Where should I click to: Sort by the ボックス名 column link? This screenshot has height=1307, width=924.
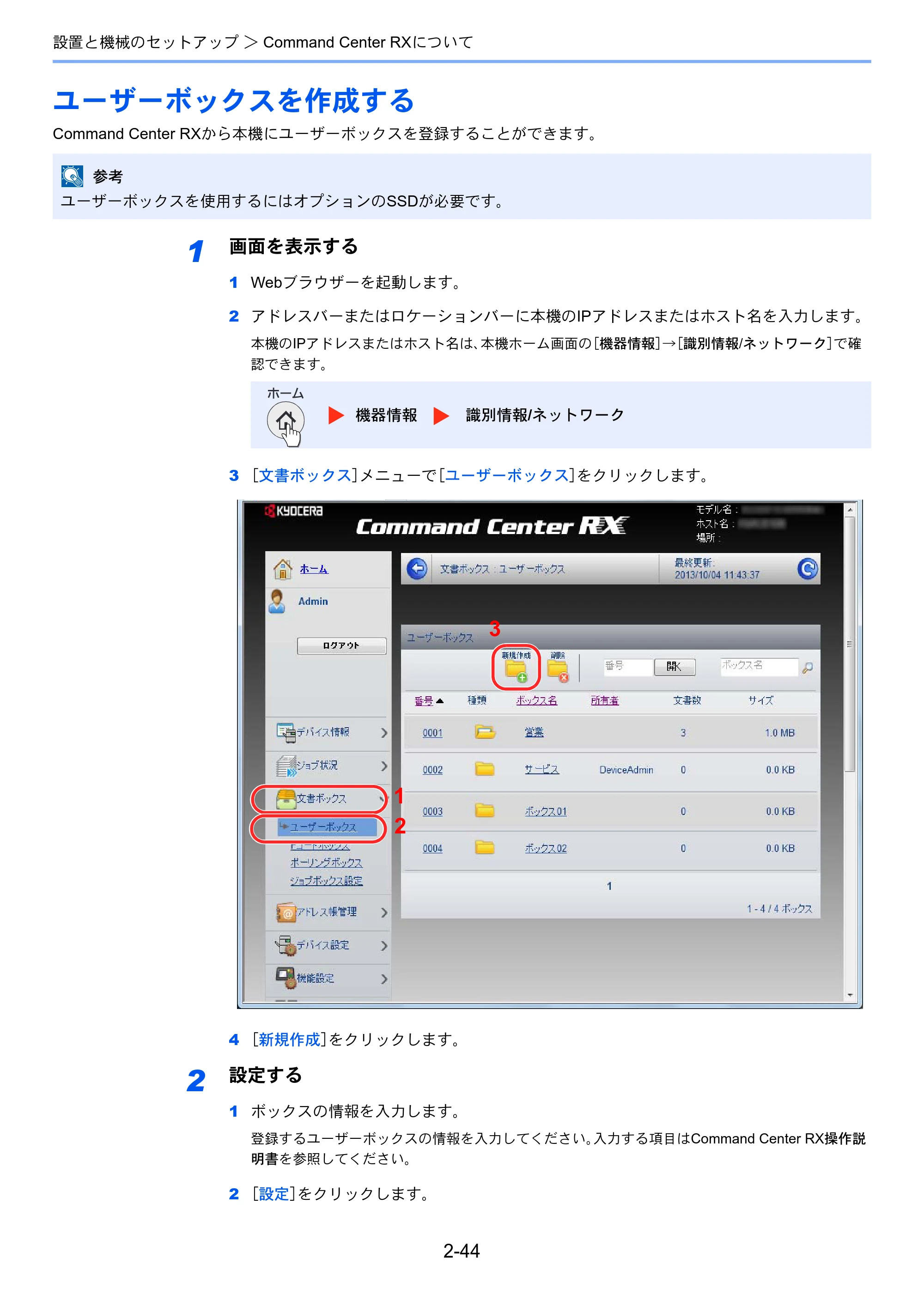[x=536, y=701]
